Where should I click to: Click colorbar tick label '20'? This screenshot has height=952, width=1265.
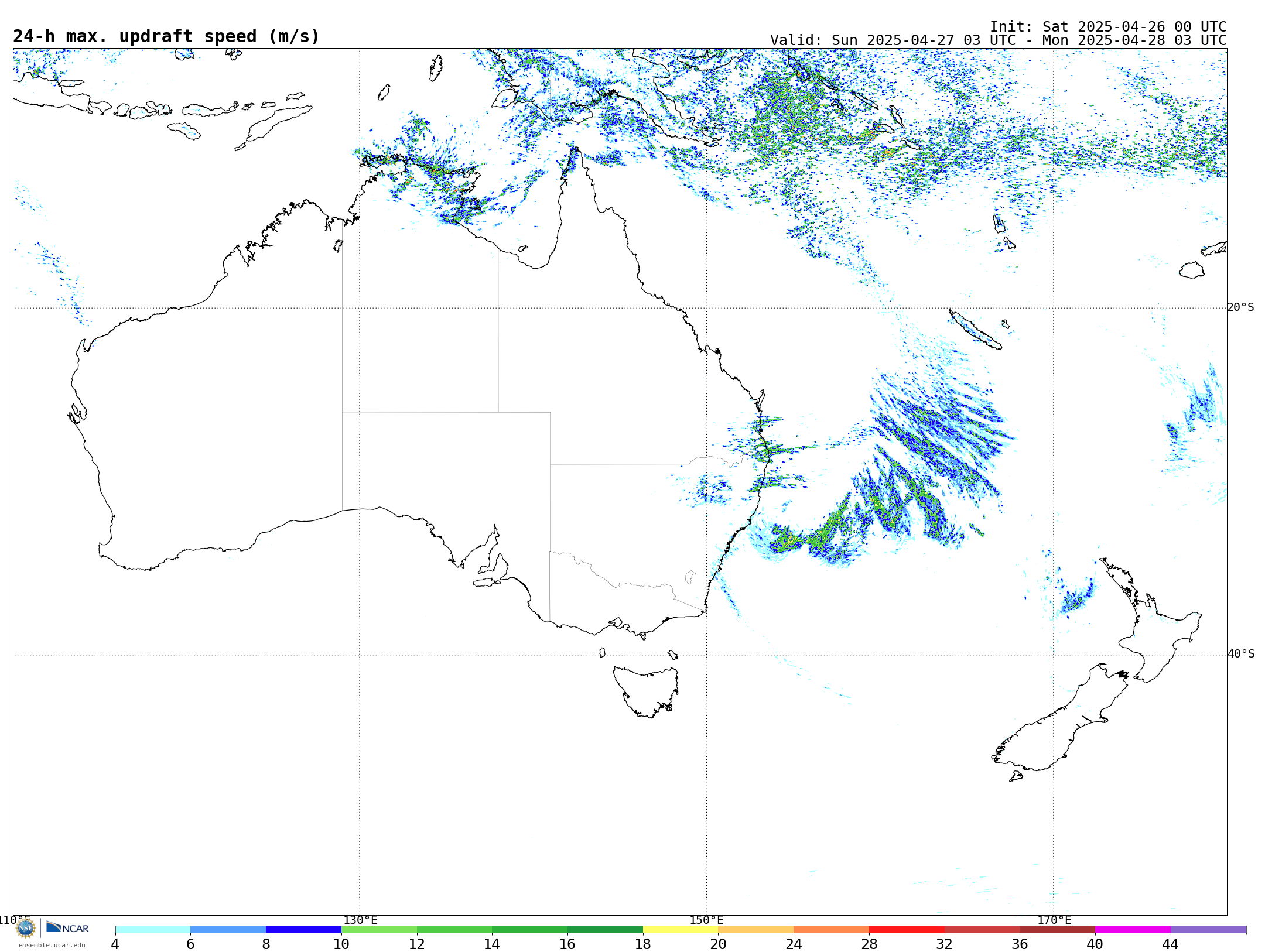719,944
